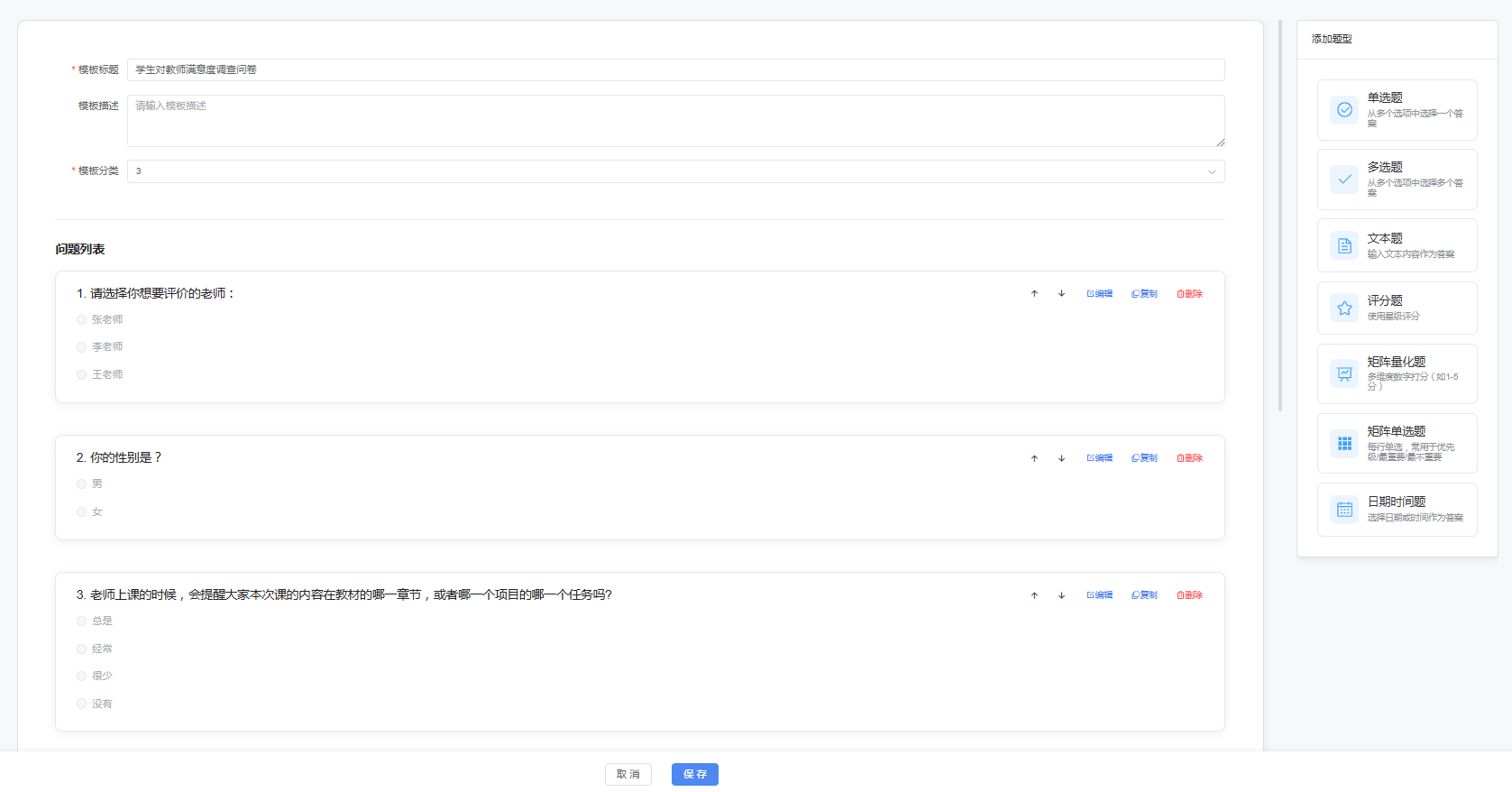Move question 3 up with arrow
Screen dimensions: 1512x792
[1034, 595]
